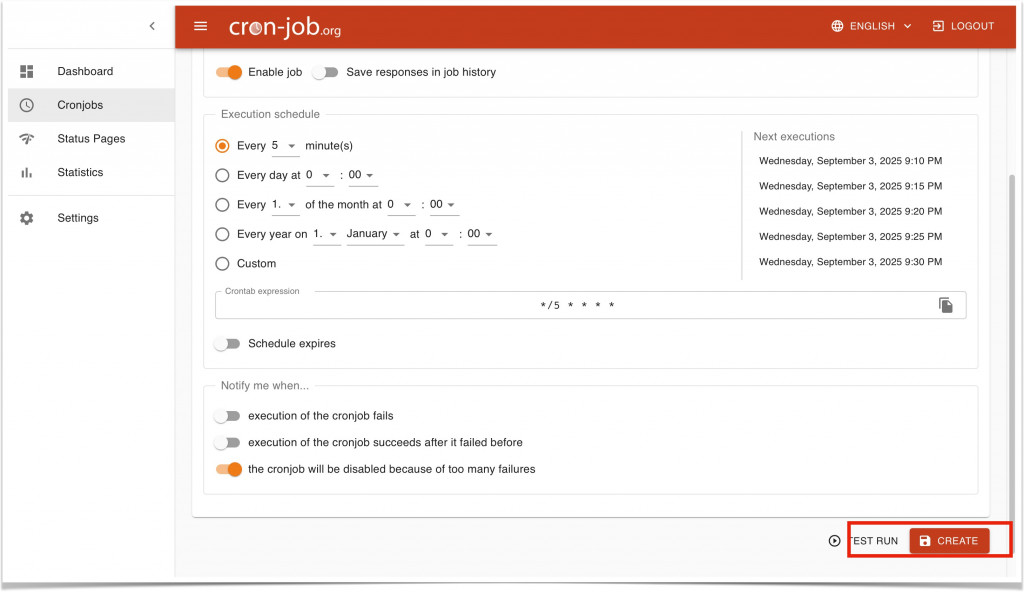This screenshot has width=1024, height=592.
Task: Enable notification when cronjob execution fails
Action: tap(227, 416)
